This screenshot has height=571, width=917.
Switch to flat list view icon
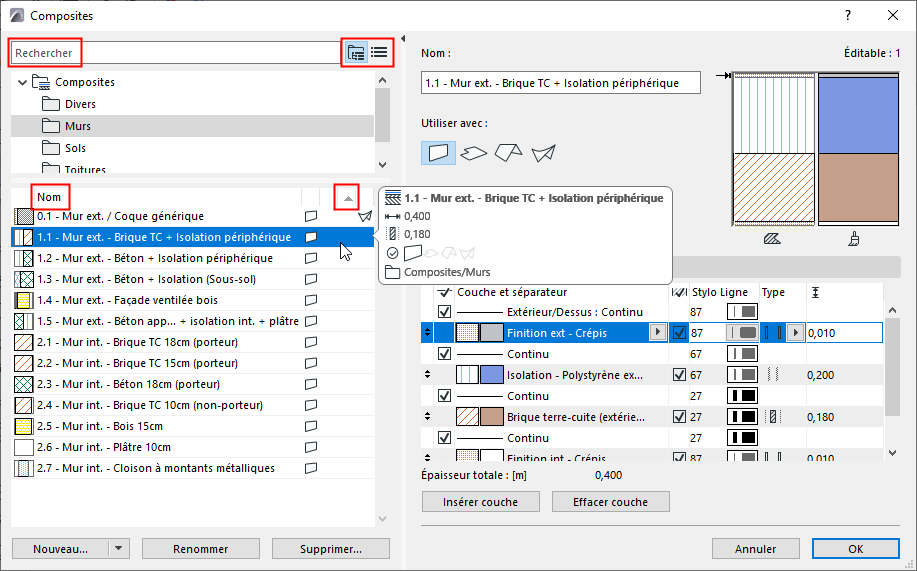click(x=379, y=53)
